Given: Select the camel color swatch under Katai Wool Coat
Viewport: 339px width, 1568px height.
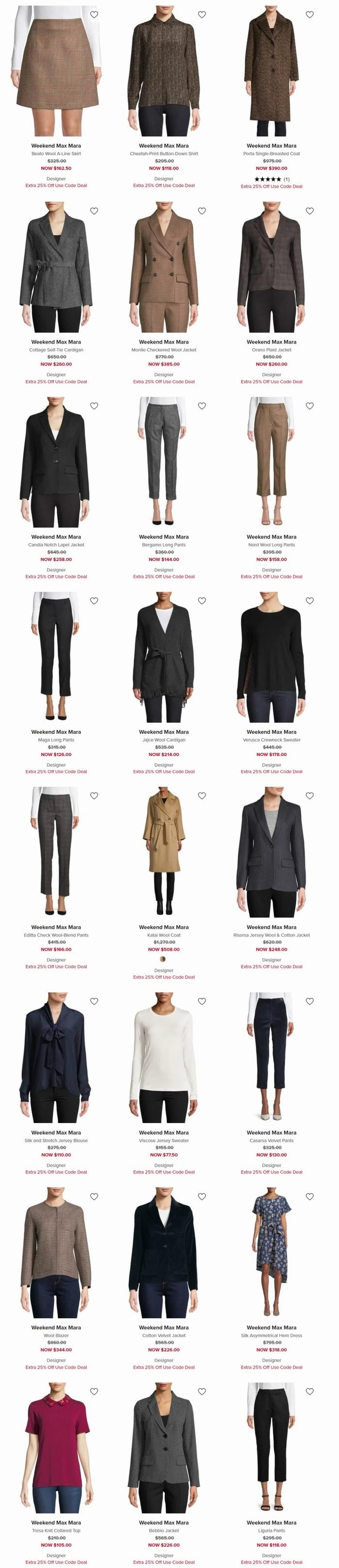Looking at the screenshot, I should [x=163, y=959].
